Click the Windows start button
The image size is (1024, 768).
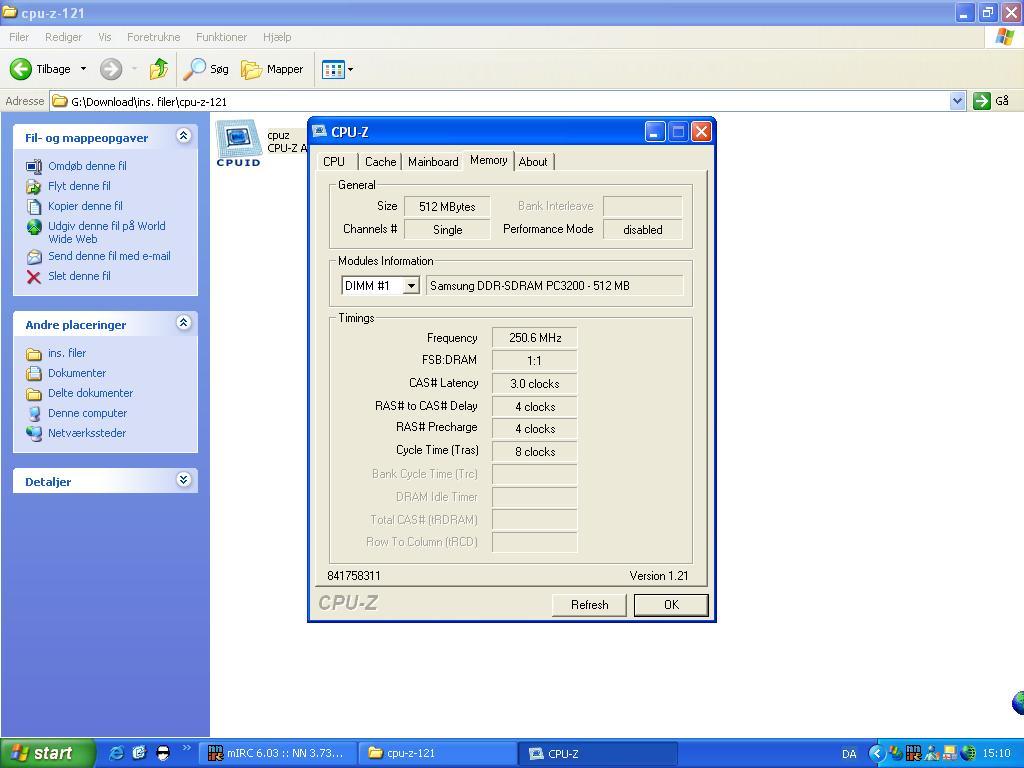[x=47, y=753]
